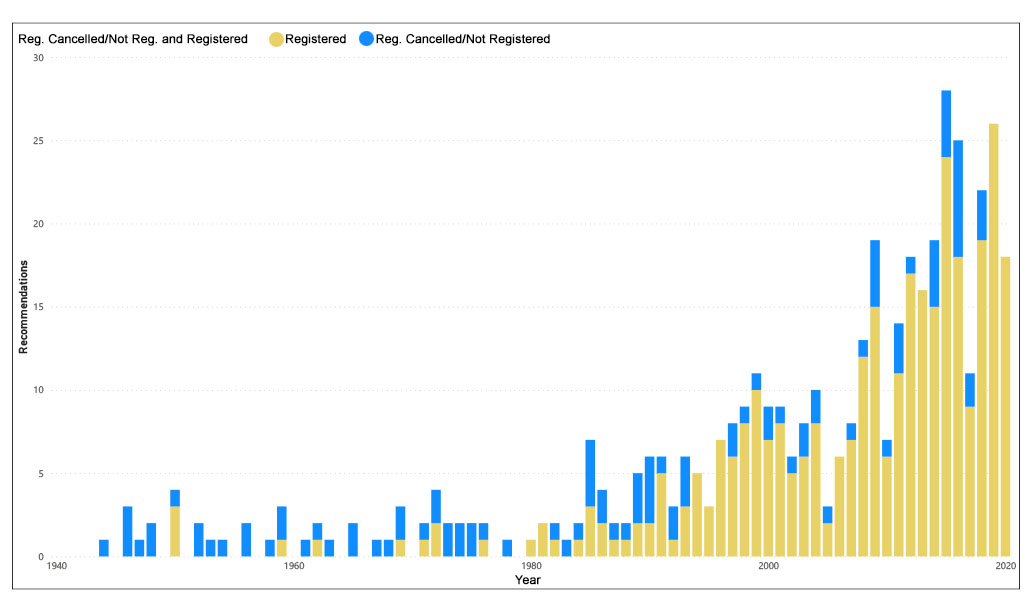
Task: Select the 'Reg. Cancelled/Not Registered' legend label text
Action: pos(463,39)
